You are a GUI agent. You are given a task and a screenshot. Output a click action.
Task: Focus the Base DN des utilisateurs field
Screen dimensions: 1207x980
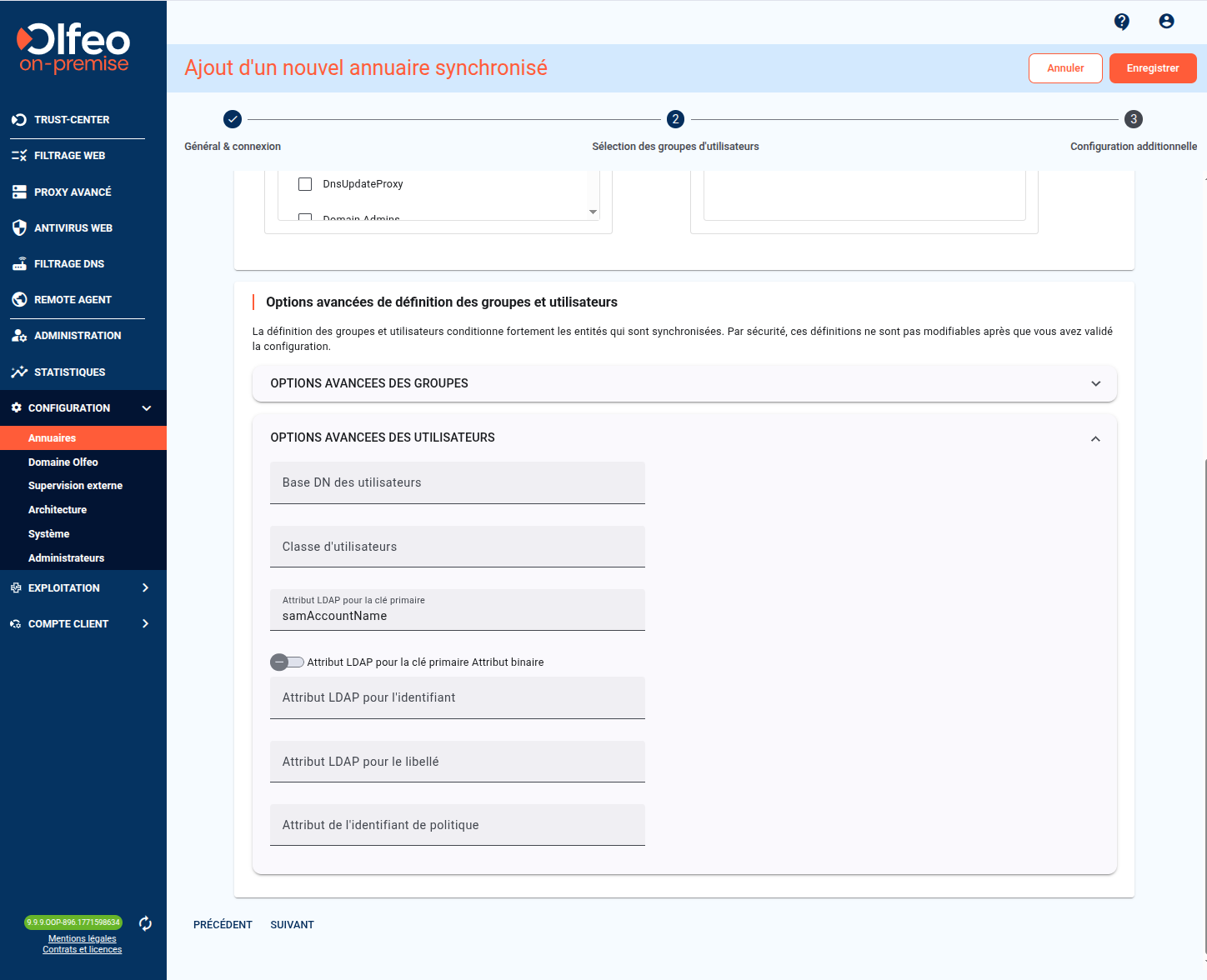pos(457,483)
